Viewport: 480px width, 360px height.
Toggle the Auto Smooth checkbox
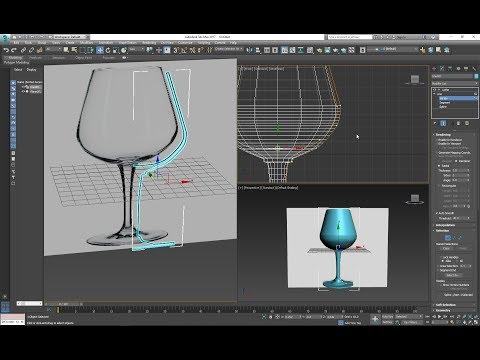click(x=437, y=213)
